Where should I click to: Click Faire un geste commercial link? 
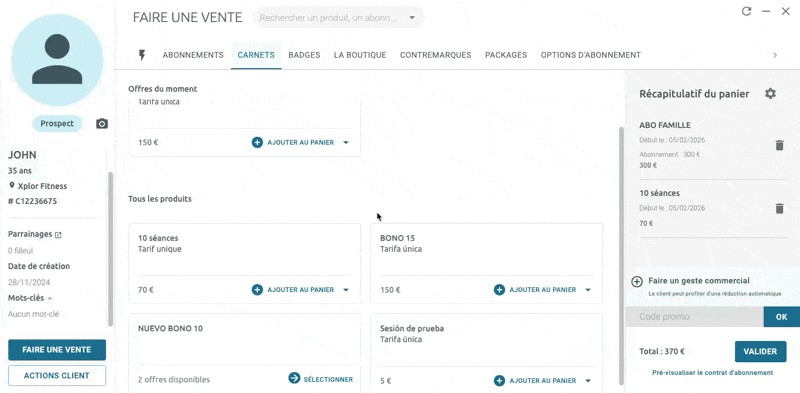tap(698, 281)
